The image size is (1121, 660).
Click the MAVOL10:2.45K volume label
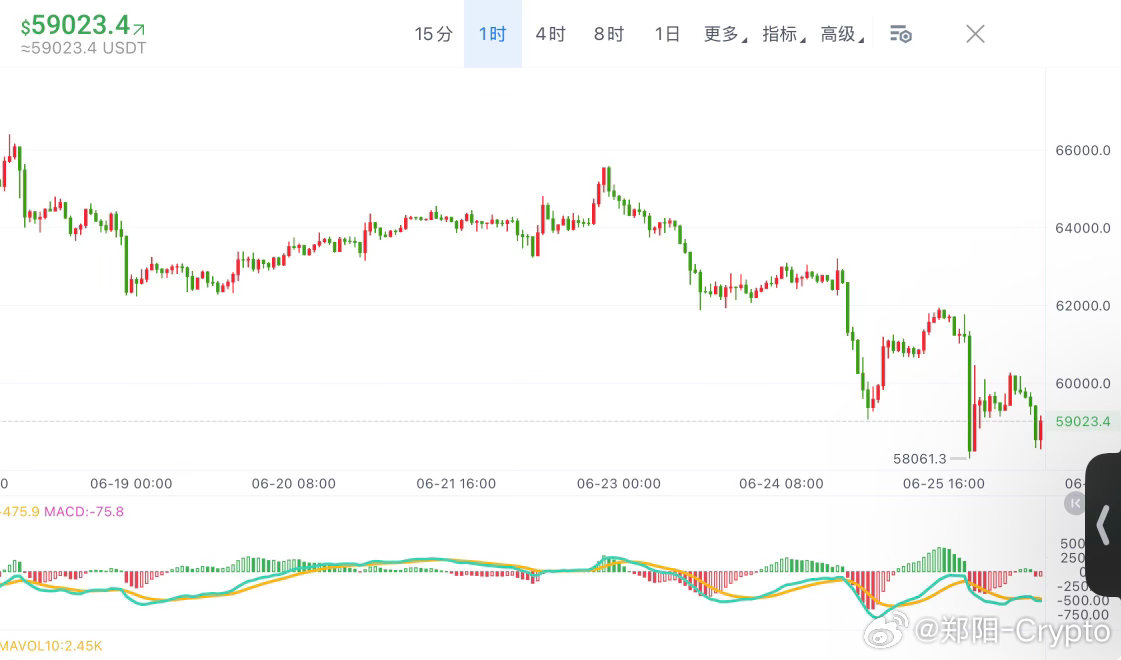51,646
